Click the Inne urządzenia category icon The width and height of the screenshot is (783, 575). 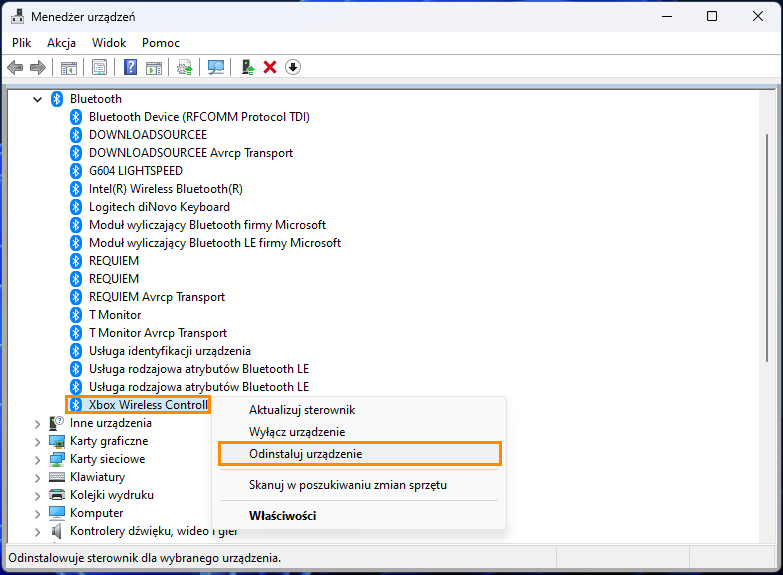tap(57, 423)
